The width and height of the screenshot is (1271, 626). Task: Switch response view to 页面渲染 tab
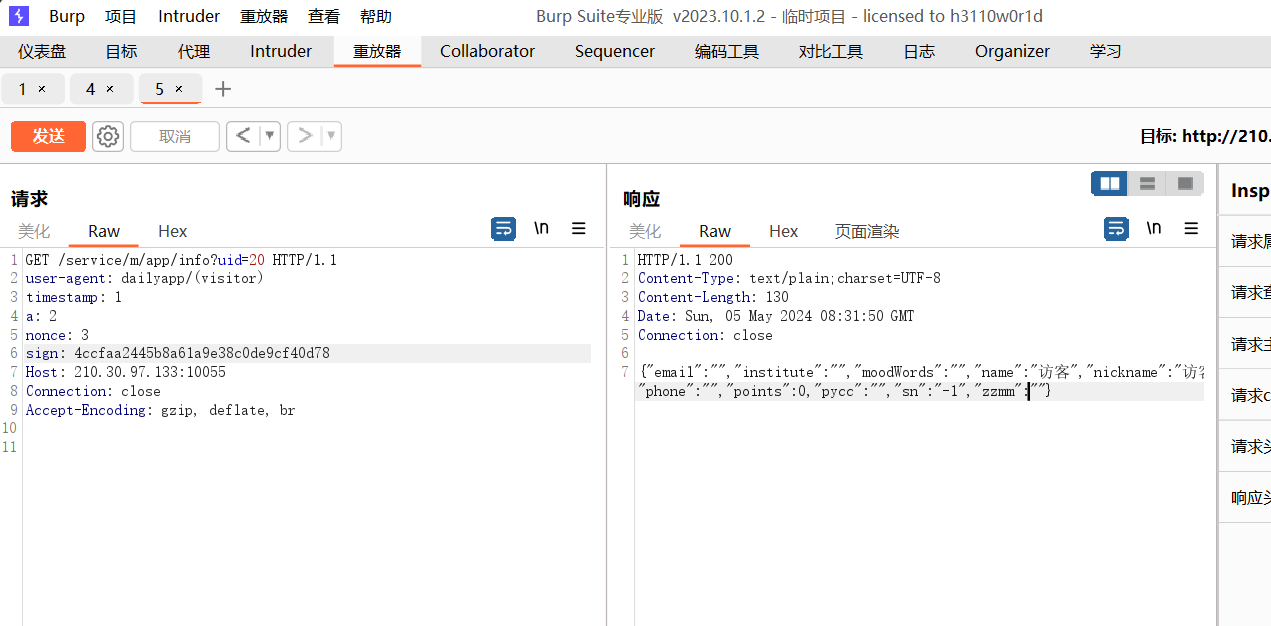(x=867, y=231)
